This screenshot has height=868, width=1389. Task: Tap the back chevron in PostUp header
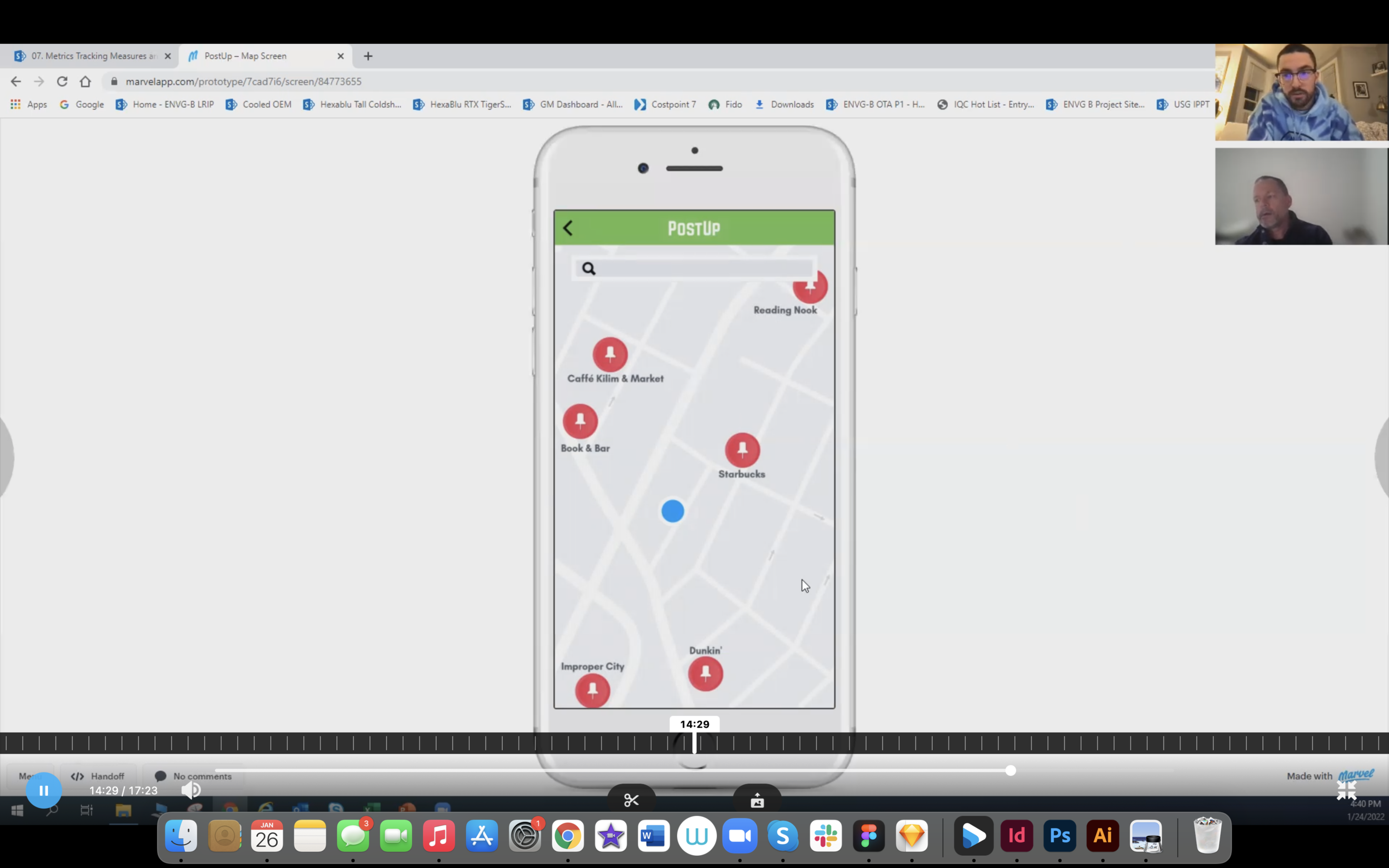point(568,228)
